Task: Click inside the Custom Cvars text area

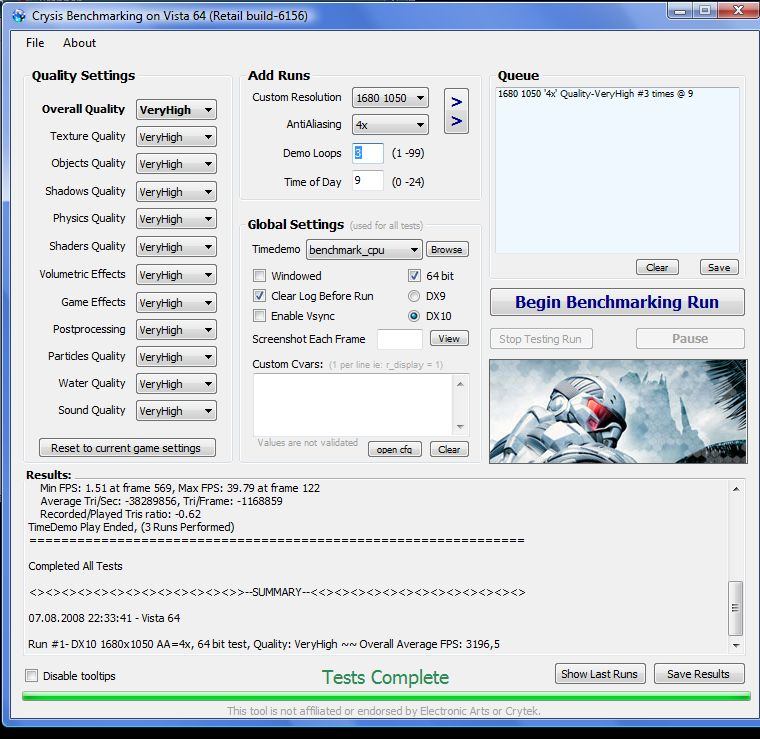Action: (x=354, y=405)
